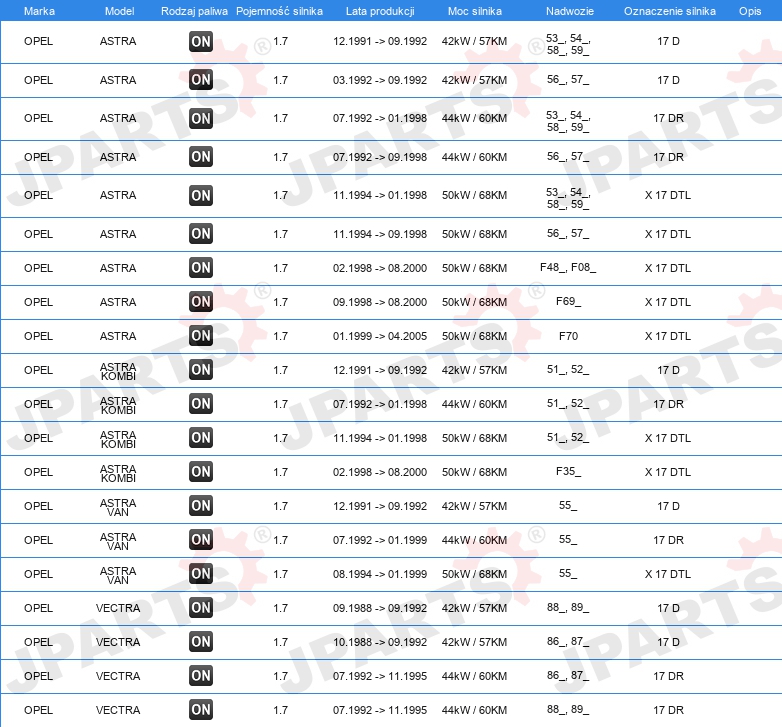Select the ON icon in the ASTRA VAN 17 D row

coord(201,506)
